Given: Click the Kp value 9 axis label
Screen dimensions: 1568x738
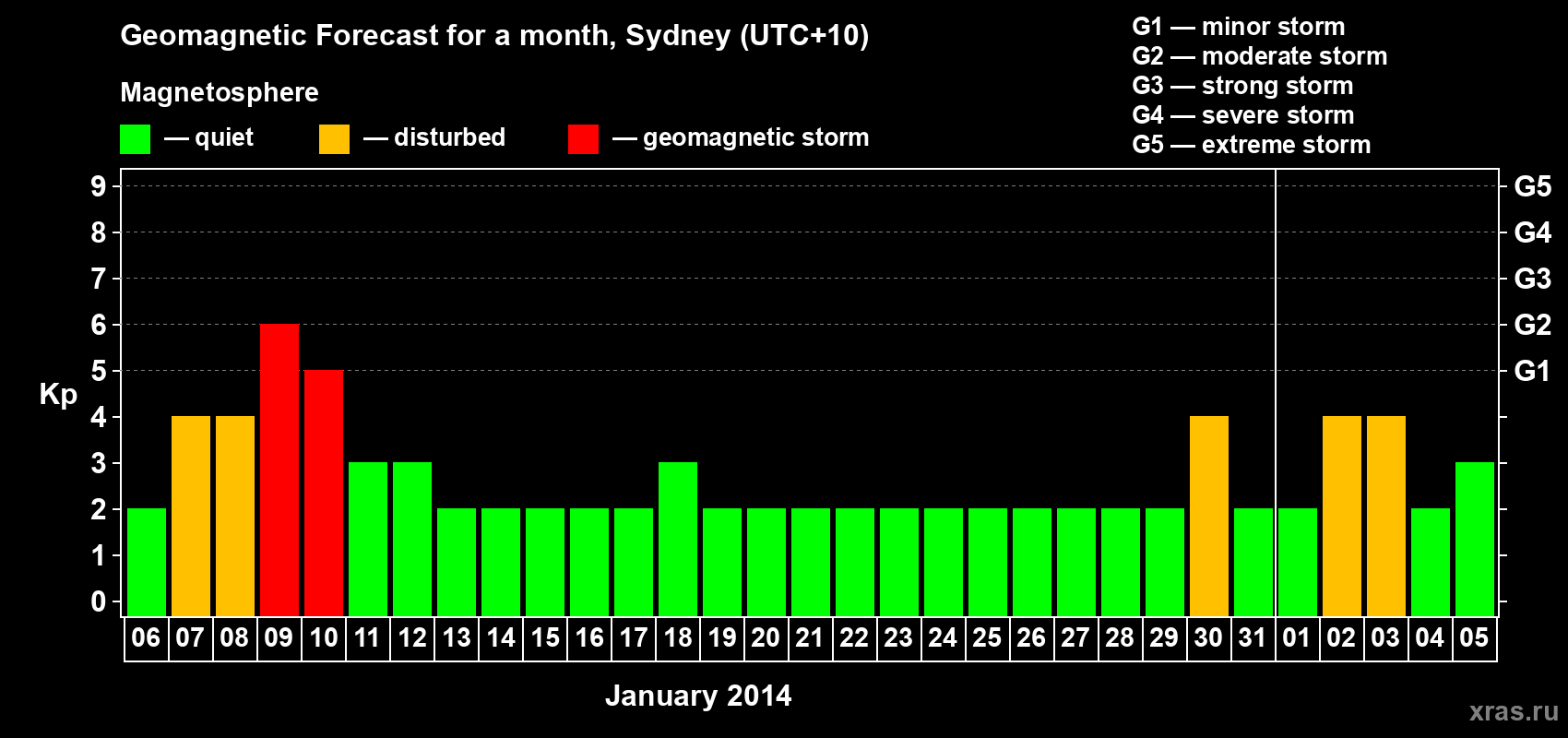Looking at the screenshot, I should click(99, 186).
